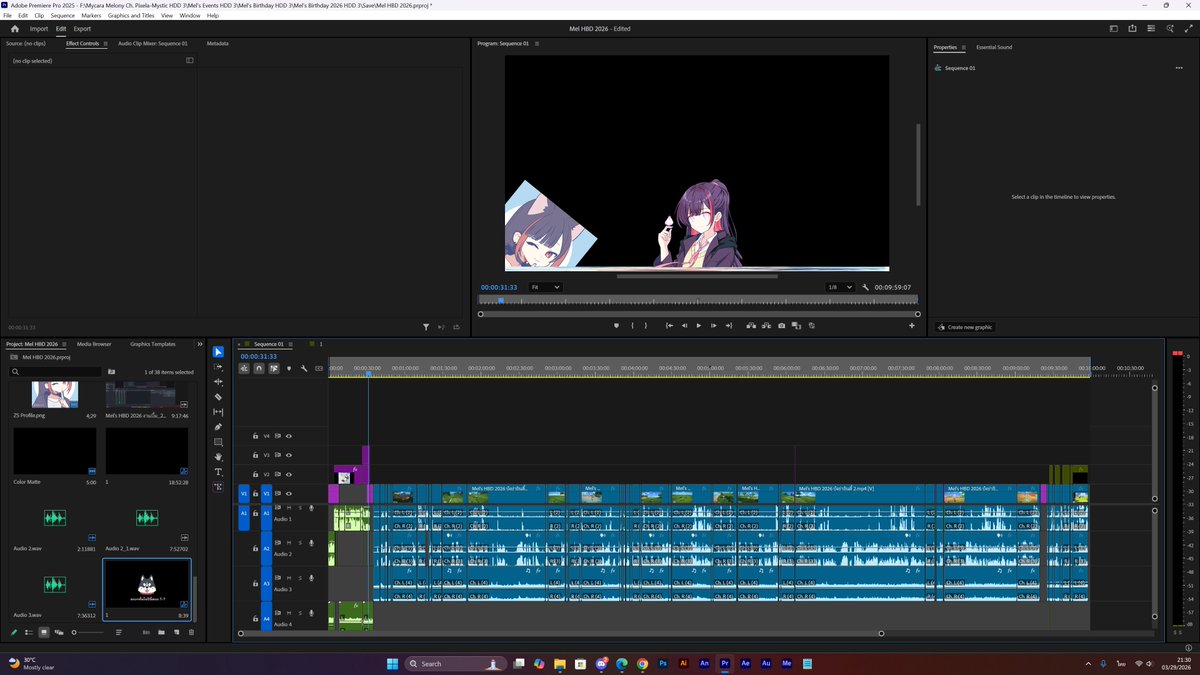Click Add Marker in Program Monitor
The height and width of the screenshot is (675, 1200).
tap(616, 325)
